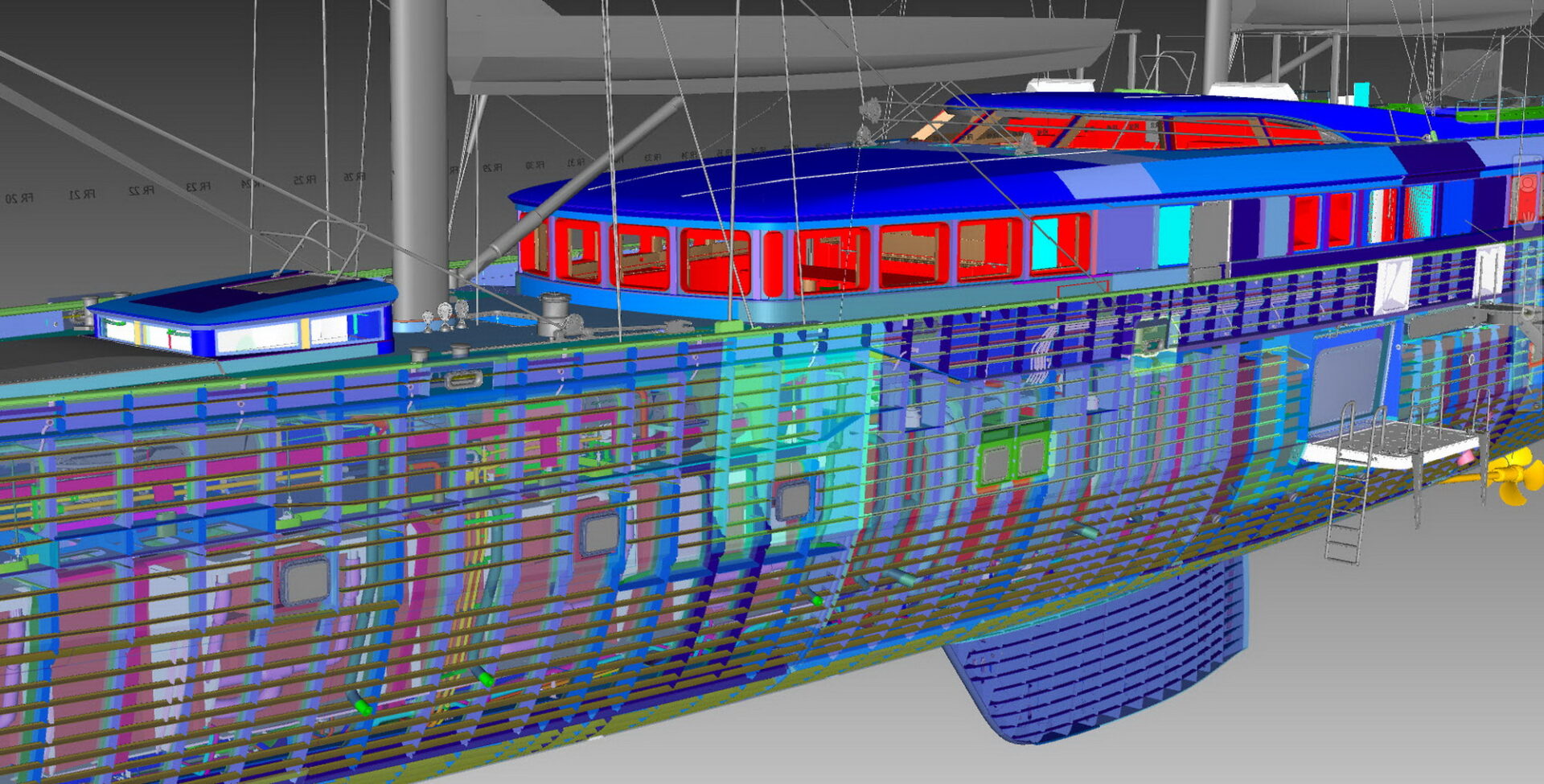Click the leftmost hull porthole window
This screenshot has height=784, width=1544.
(x=305, y=581)
